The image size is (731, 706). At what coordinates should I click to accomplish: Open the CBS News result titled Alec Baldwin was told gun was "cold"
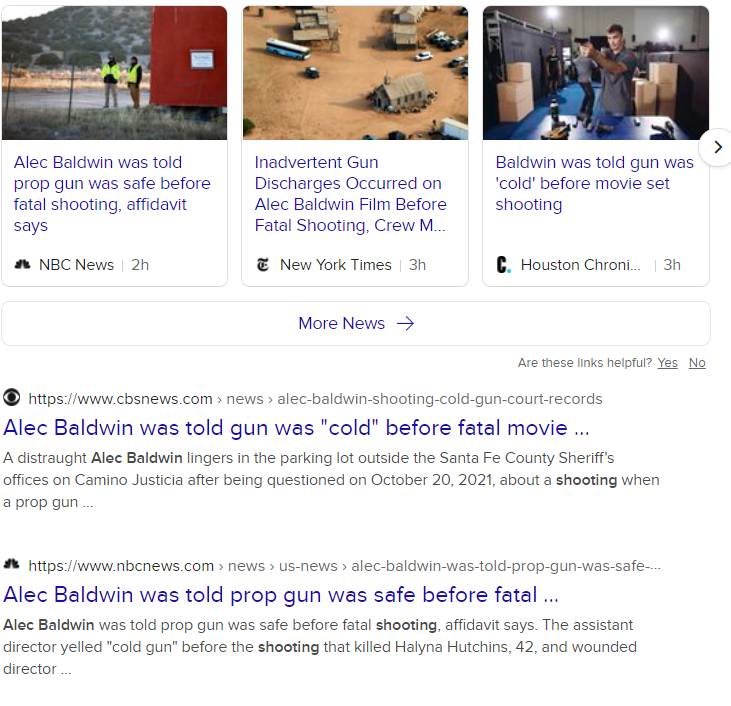click(x=297, y=428)
